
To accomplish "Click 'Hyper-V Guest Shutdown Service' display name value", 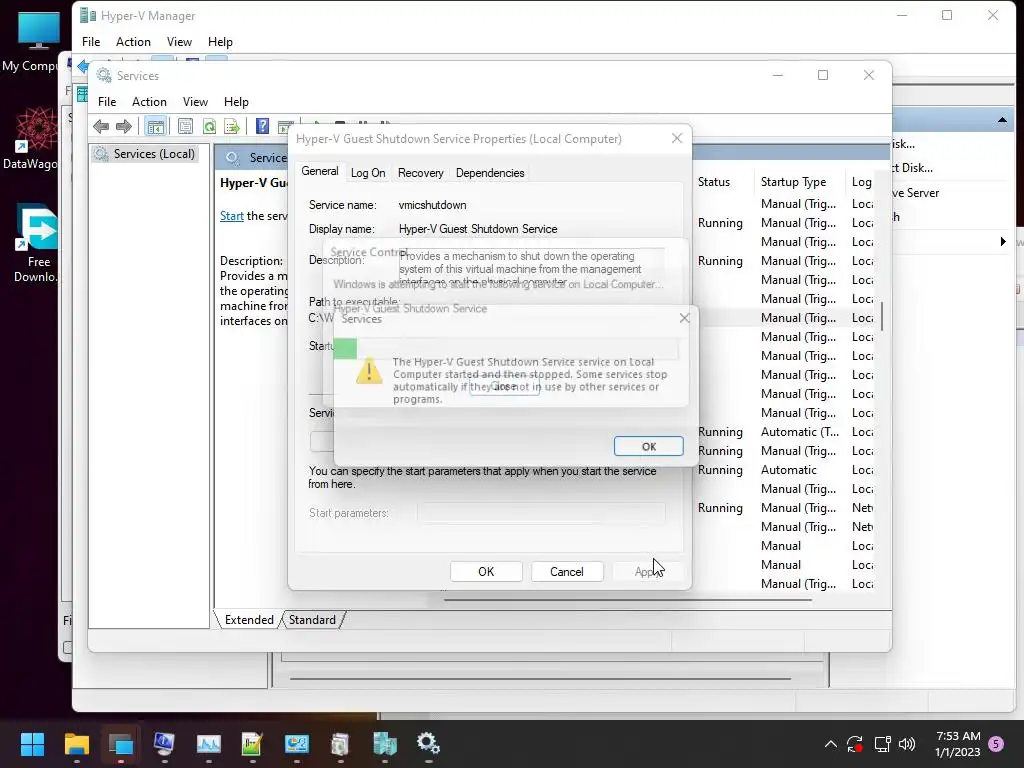I will pos(477,229).
